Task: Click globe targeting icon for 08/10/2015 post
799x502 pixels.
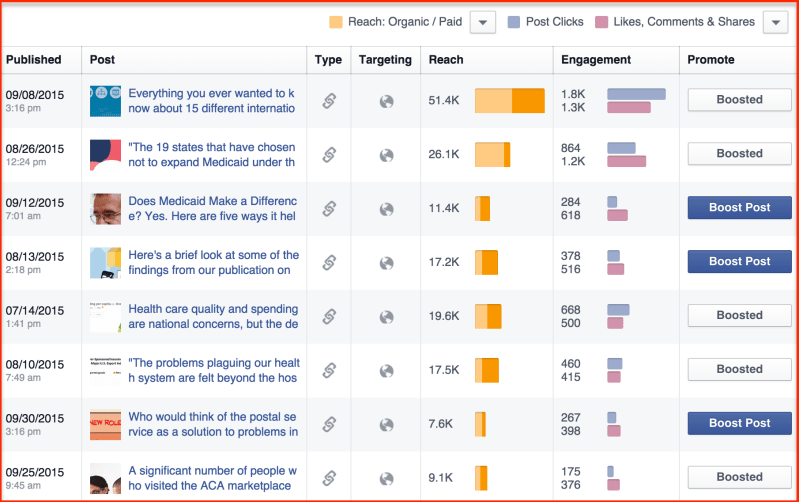Action: pyautogui.click(x=386, y=370)
